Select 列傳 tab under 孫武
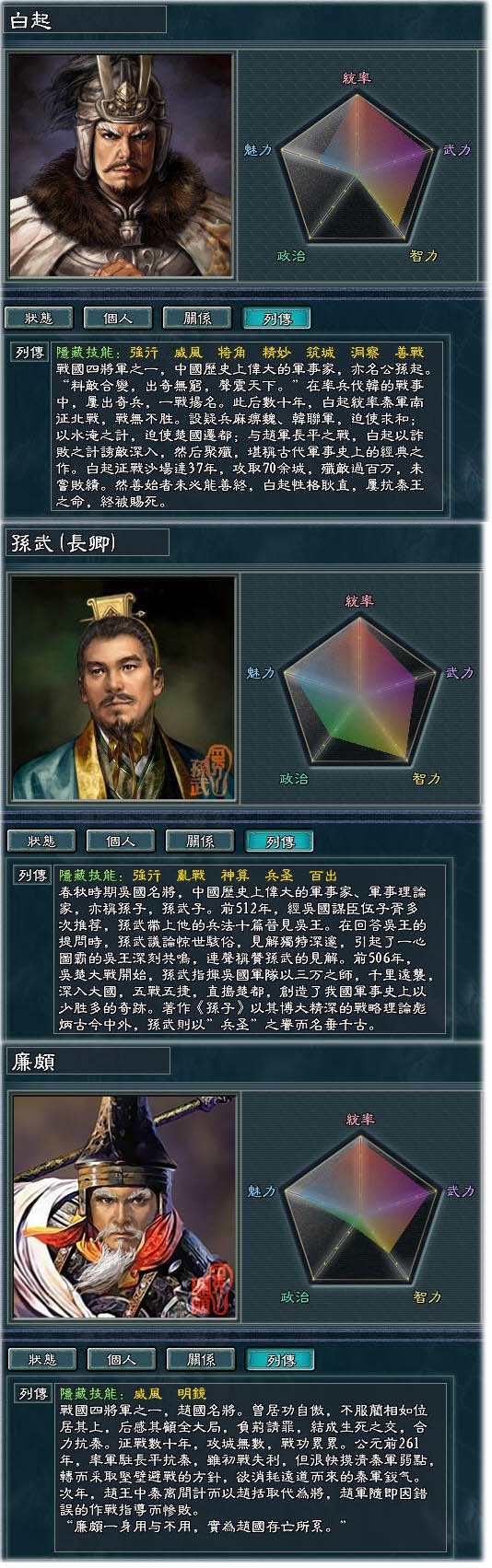The height and width of the screenshot is (1568, 492). 278,841
